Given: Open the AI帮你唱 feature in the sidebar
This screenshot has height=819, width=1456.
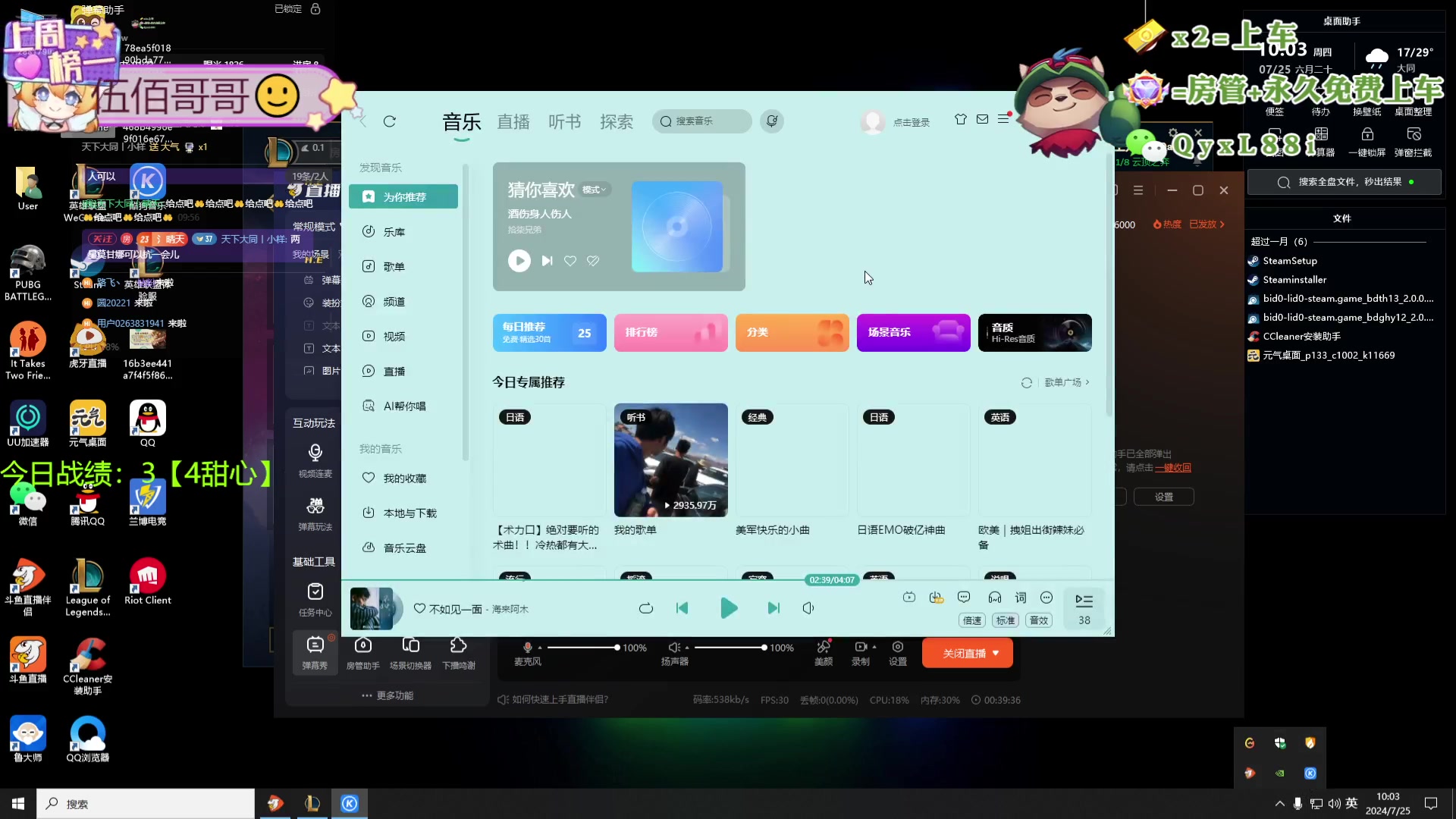Looking at the screenshot, I should coord(403,406).
